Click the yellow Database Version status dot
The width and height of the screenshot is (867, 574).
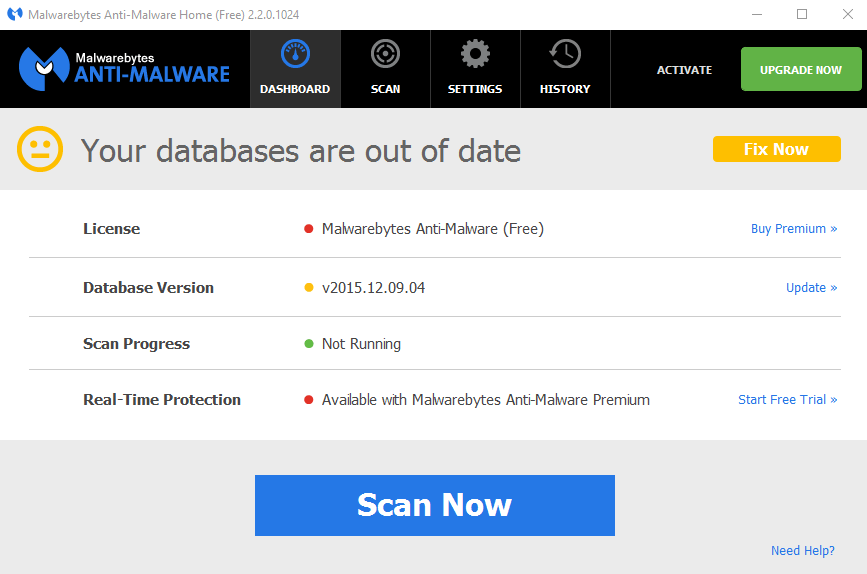[309, 288]
